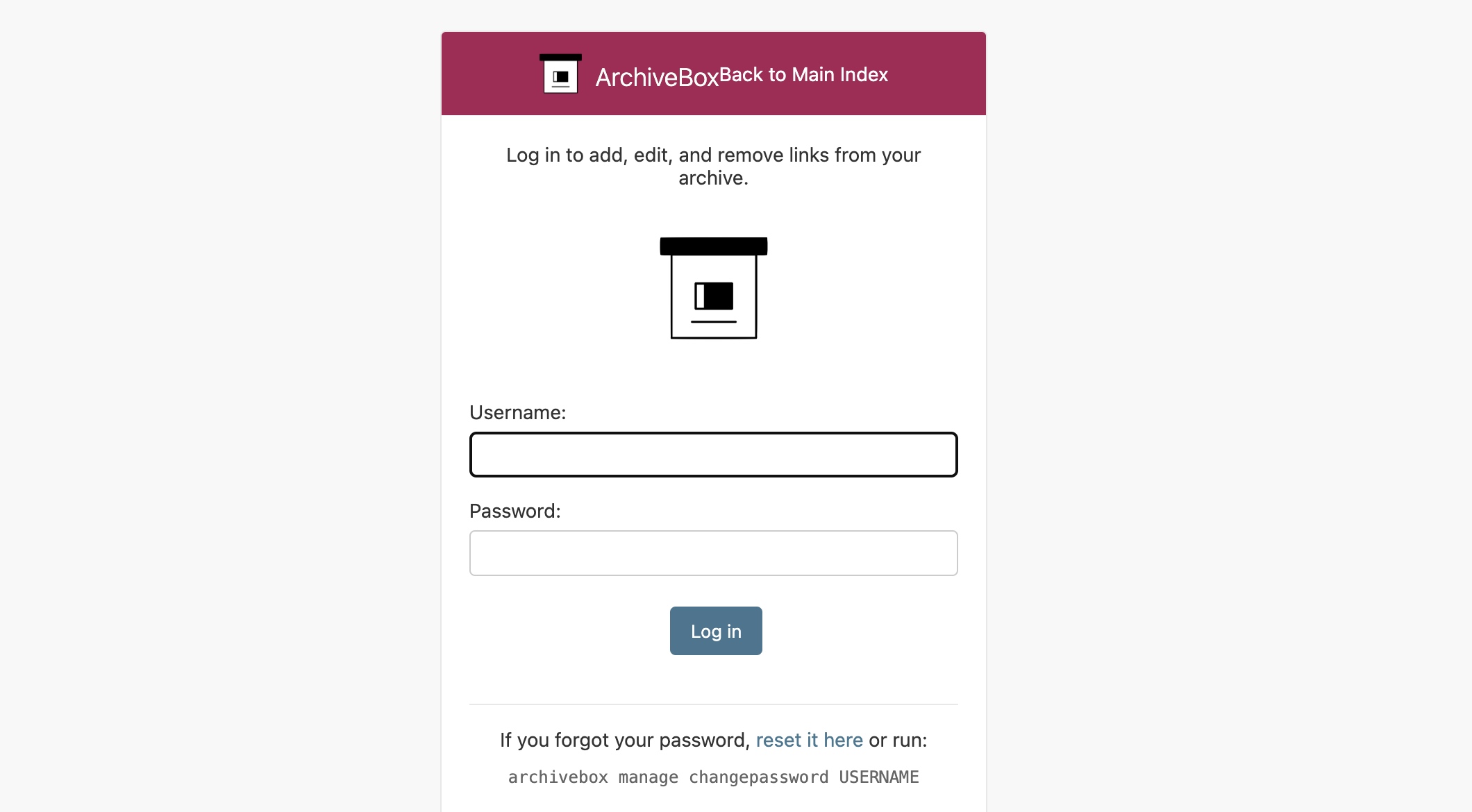1472x812 pixels.
Task: Follow the 'reset it here' link
Action: click(809, 740)
